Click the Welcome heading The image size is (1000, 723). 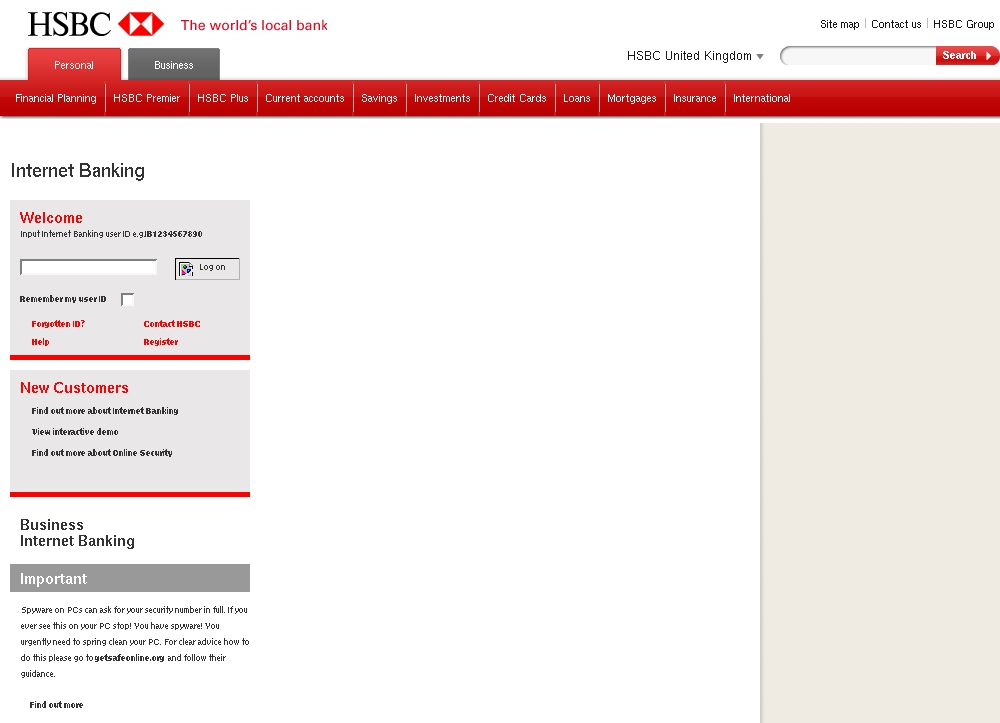(51, 217)
